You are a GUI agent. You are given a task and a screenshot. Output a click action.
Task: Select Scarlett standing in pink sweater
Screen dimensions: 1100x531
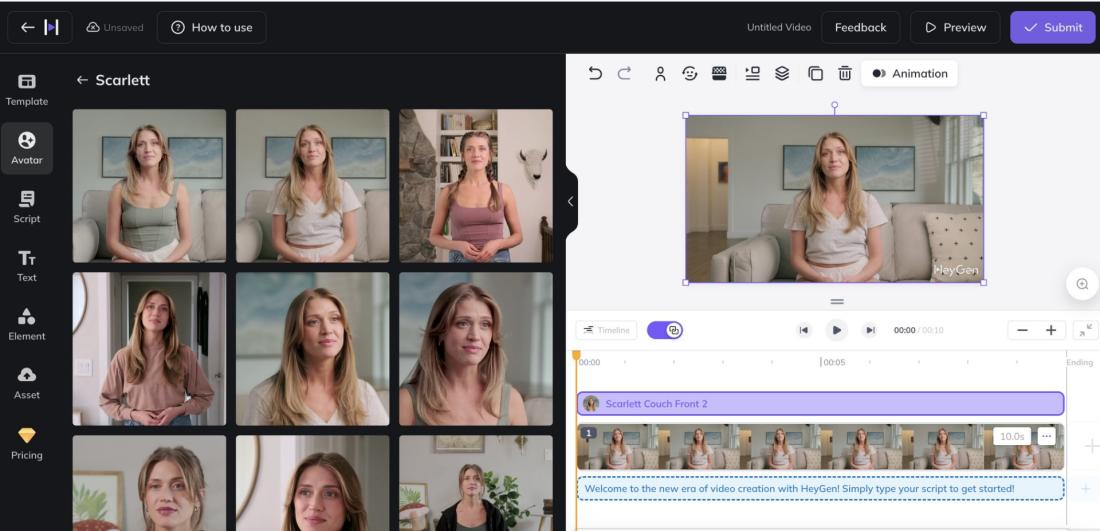tap(149, 349)
